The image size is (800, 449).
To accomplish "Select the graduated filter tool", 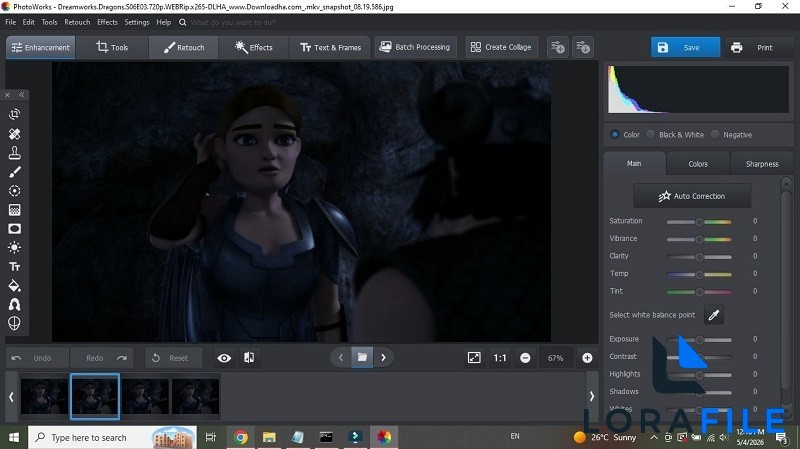I will [14, 210].
